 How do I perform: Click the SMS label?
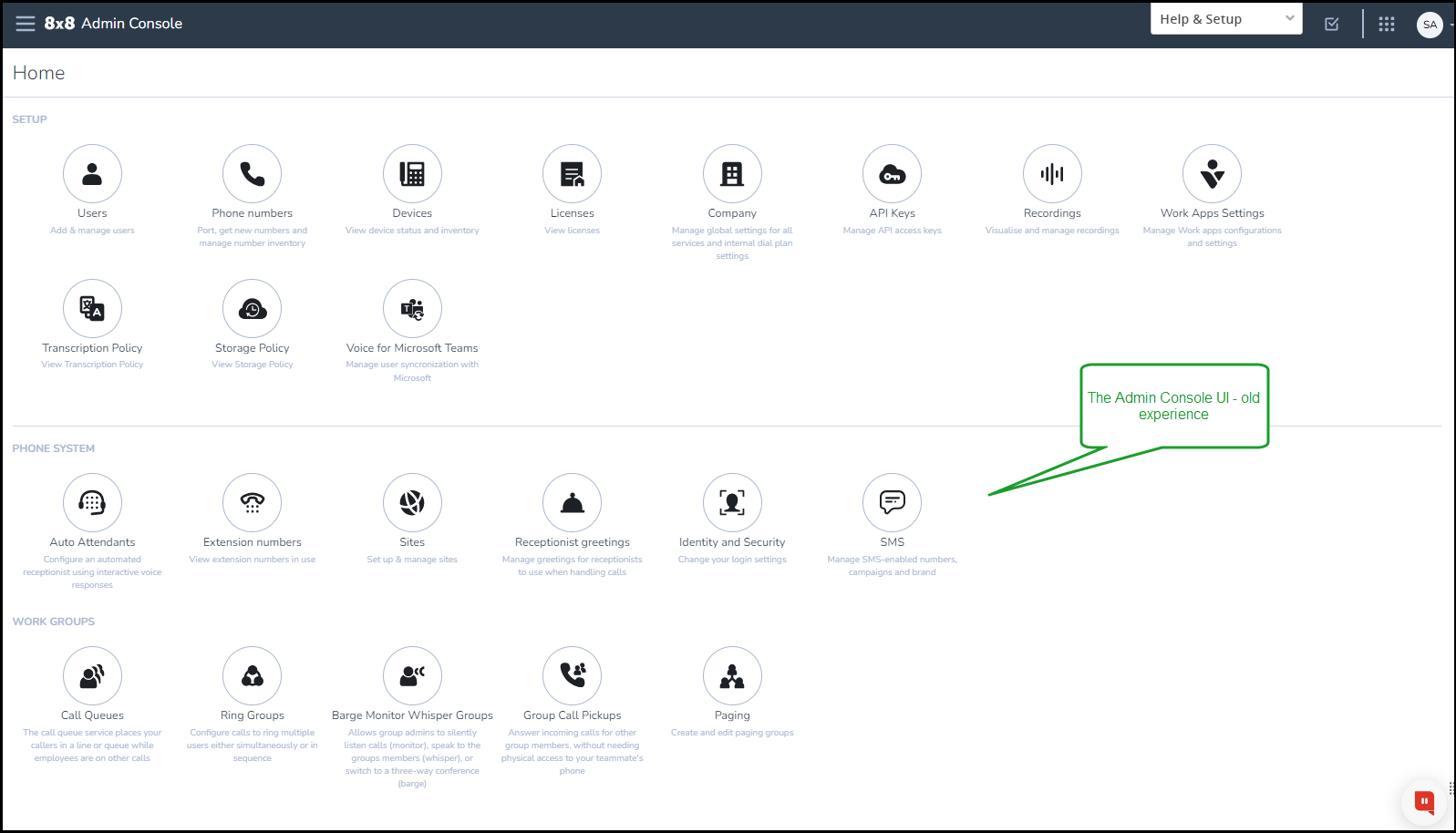(x=893, y=542)
